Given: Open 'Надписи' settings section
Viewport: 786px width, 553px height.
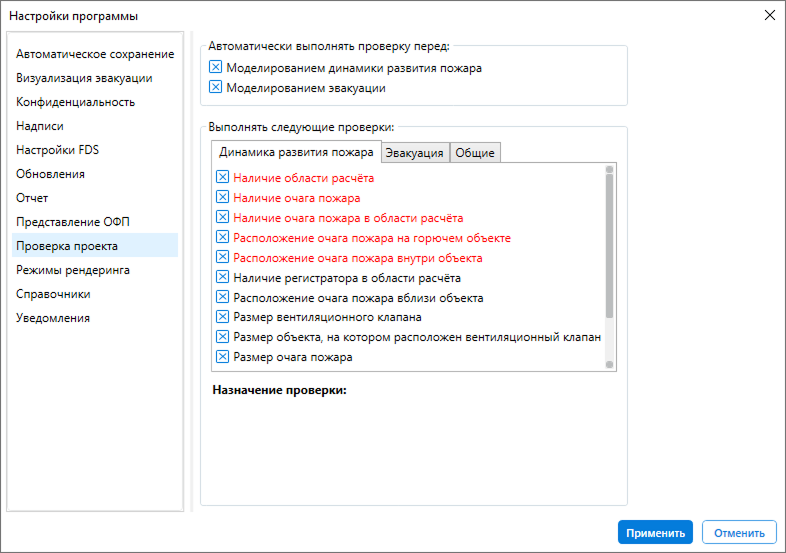Looking at the screenshot, I should (95, 126).
